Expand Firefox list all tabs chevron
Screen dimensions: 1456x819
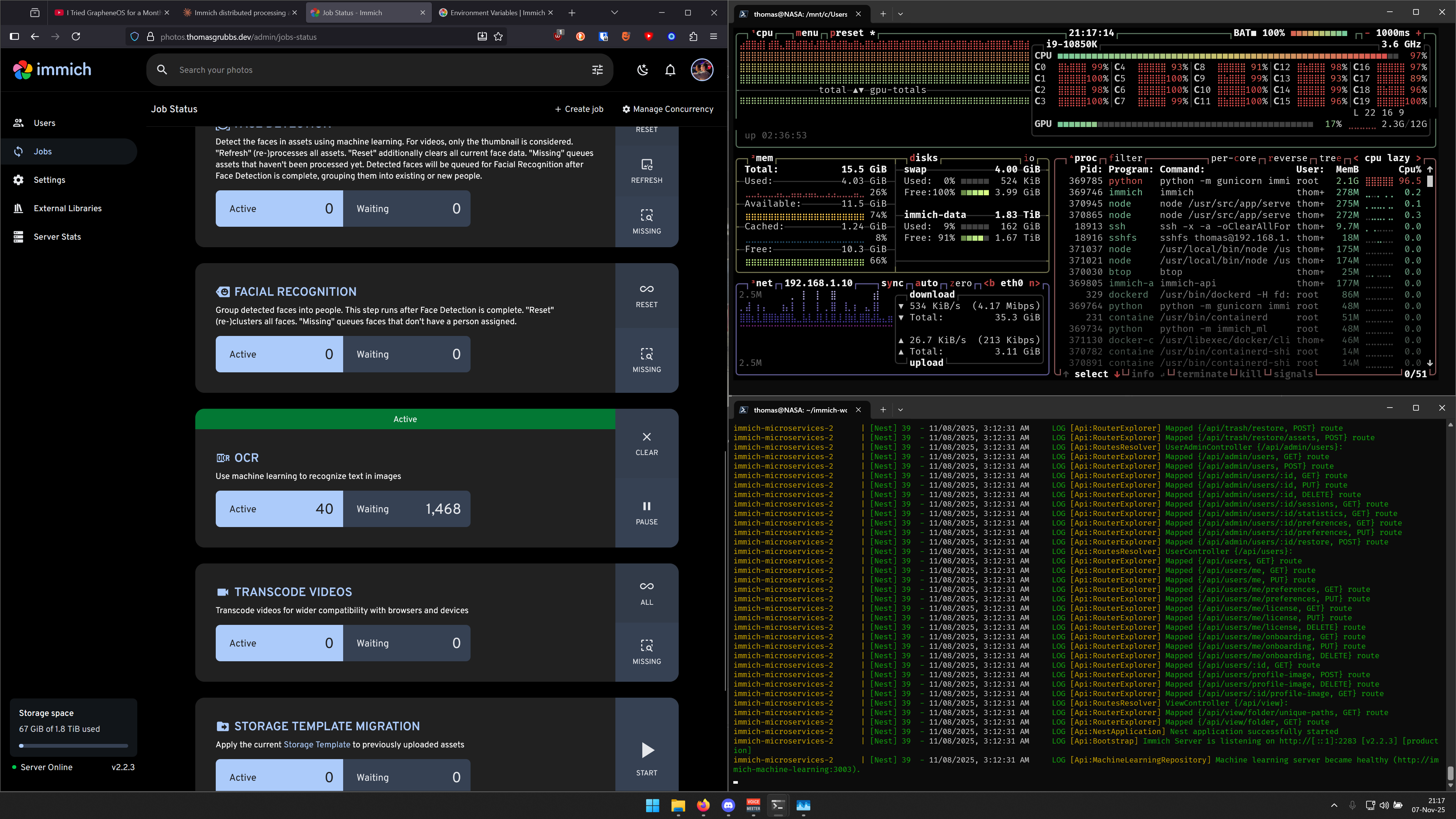coord(614,13)
